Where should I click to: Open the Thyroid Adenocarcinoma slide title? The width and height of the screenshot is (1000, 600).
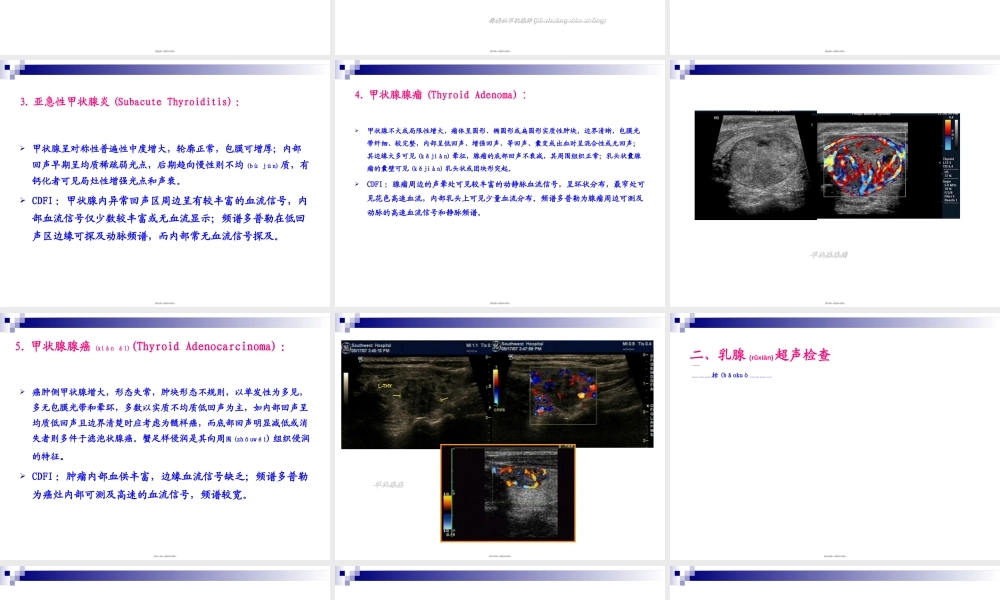(x=150, y=347)
